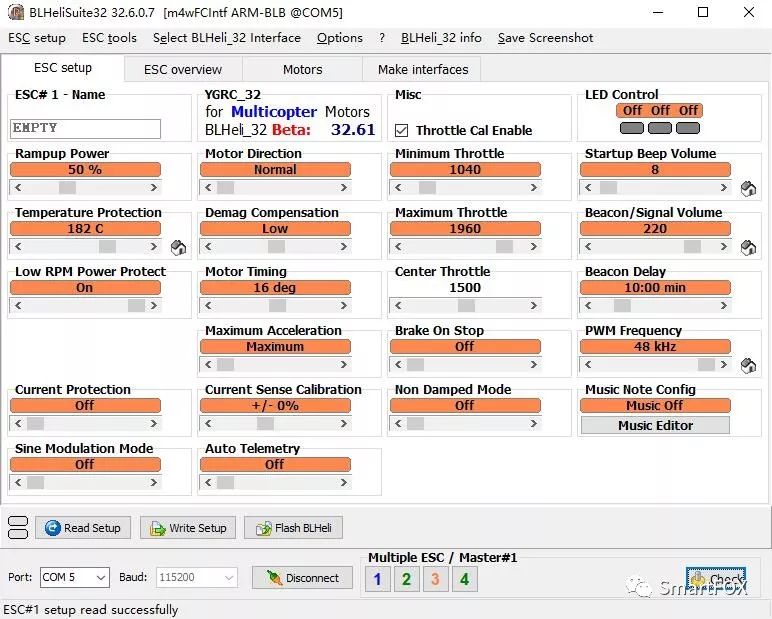Click the Sine Modulation Mode slider thumb
772x619 pixels.
[35, 483]
